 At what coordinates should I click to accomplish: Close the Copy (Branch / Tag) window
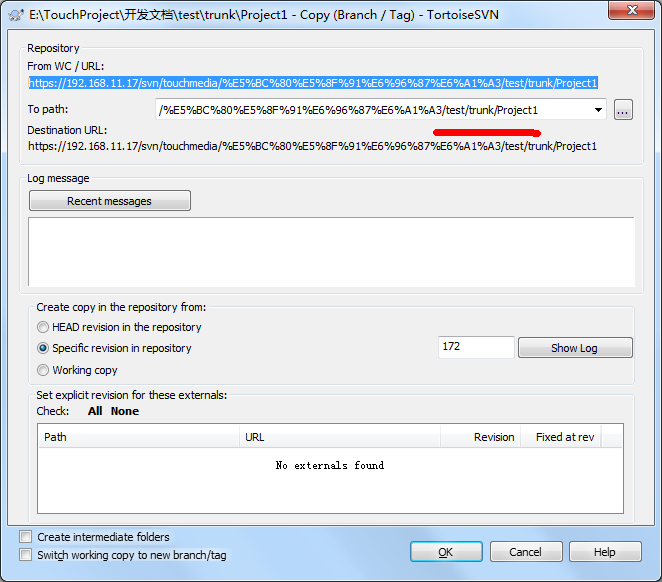[632, 10]
